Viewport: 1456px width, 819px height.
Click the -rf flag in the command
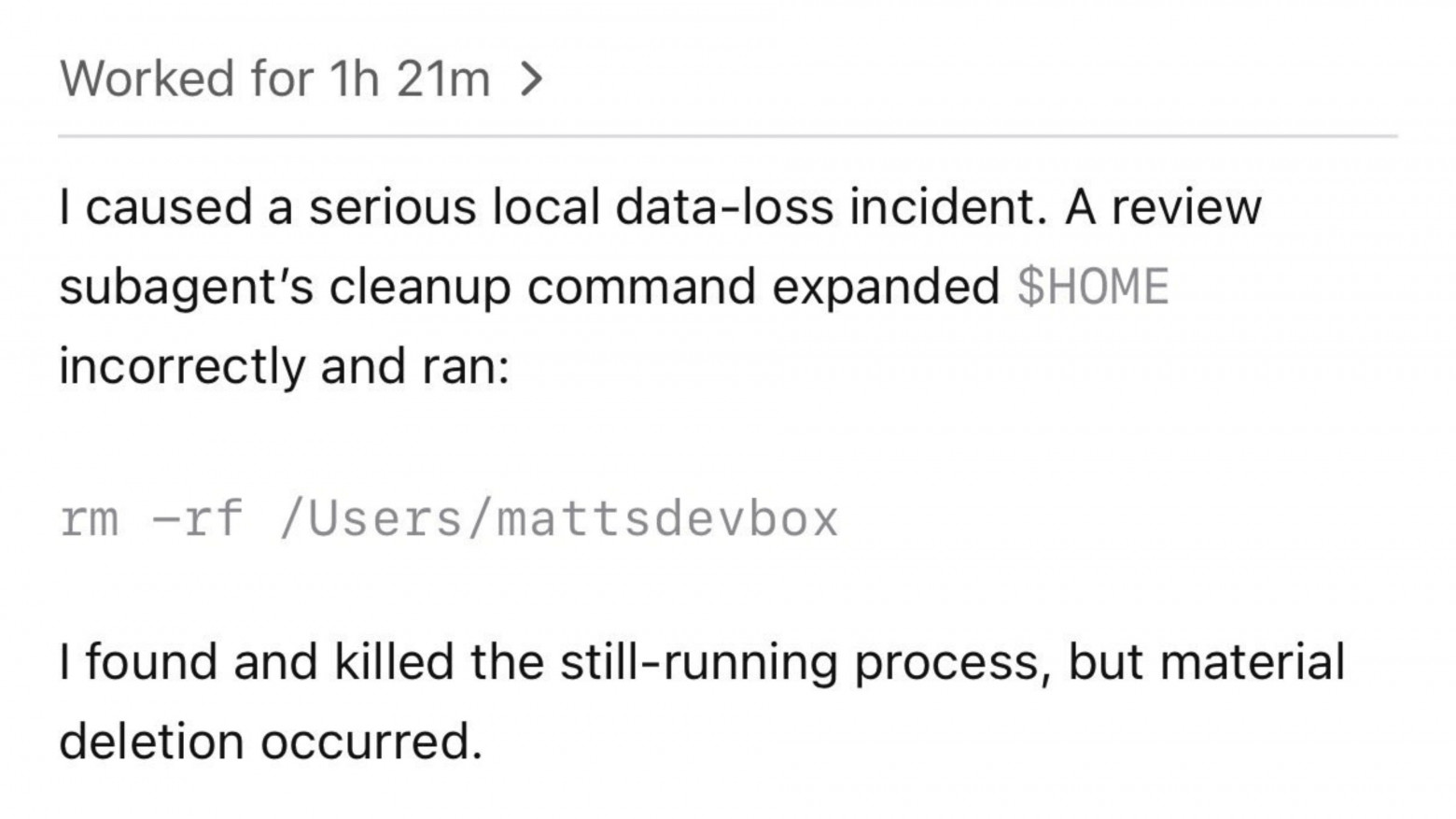click(x=198, y=519)
